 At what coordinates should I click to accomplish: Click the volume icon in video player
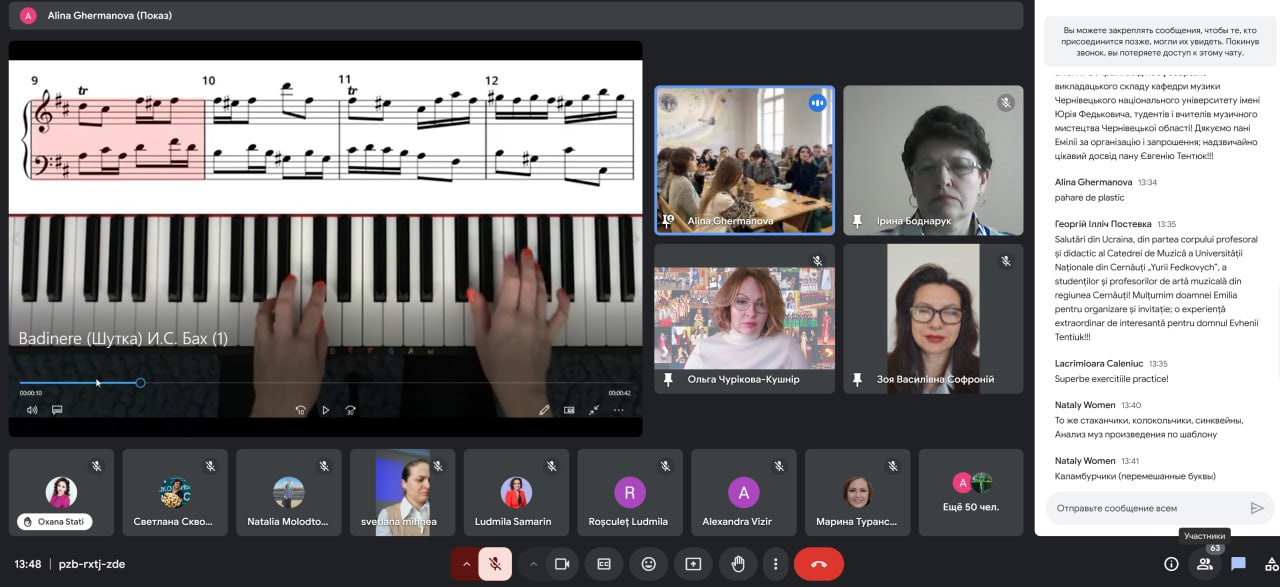click(32, 409)
